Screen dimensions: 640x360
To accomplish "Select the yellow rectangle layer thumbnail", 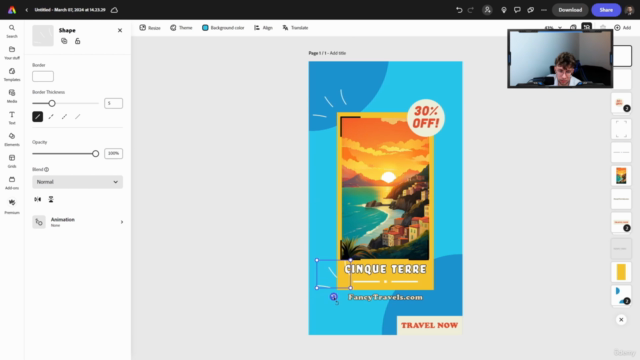I will 621,272.
